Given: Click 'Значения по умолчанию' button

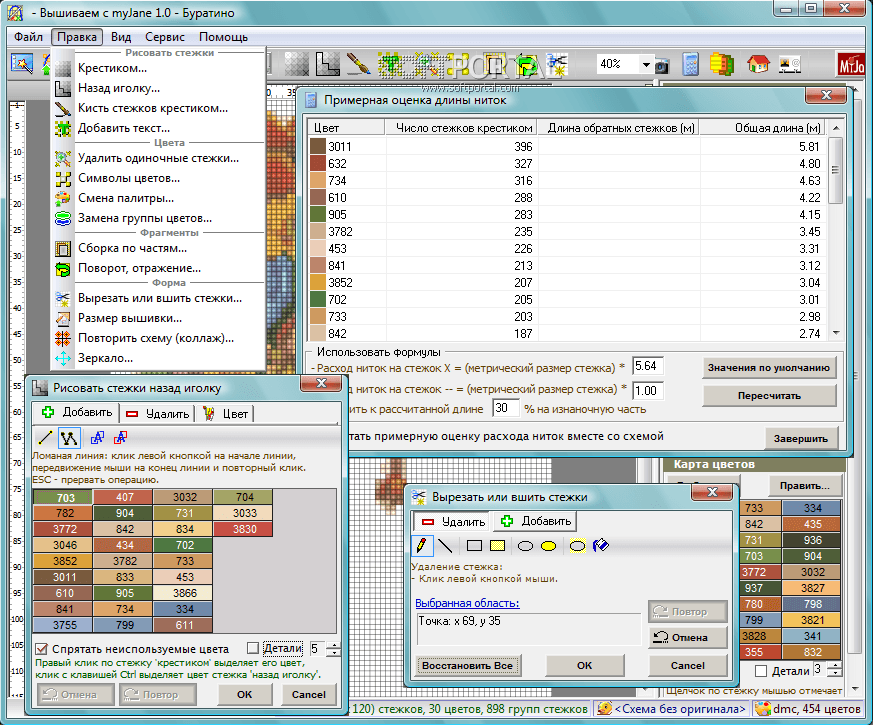Looking at the screenshot, I should pyautogui.click(x=769, y=368).
